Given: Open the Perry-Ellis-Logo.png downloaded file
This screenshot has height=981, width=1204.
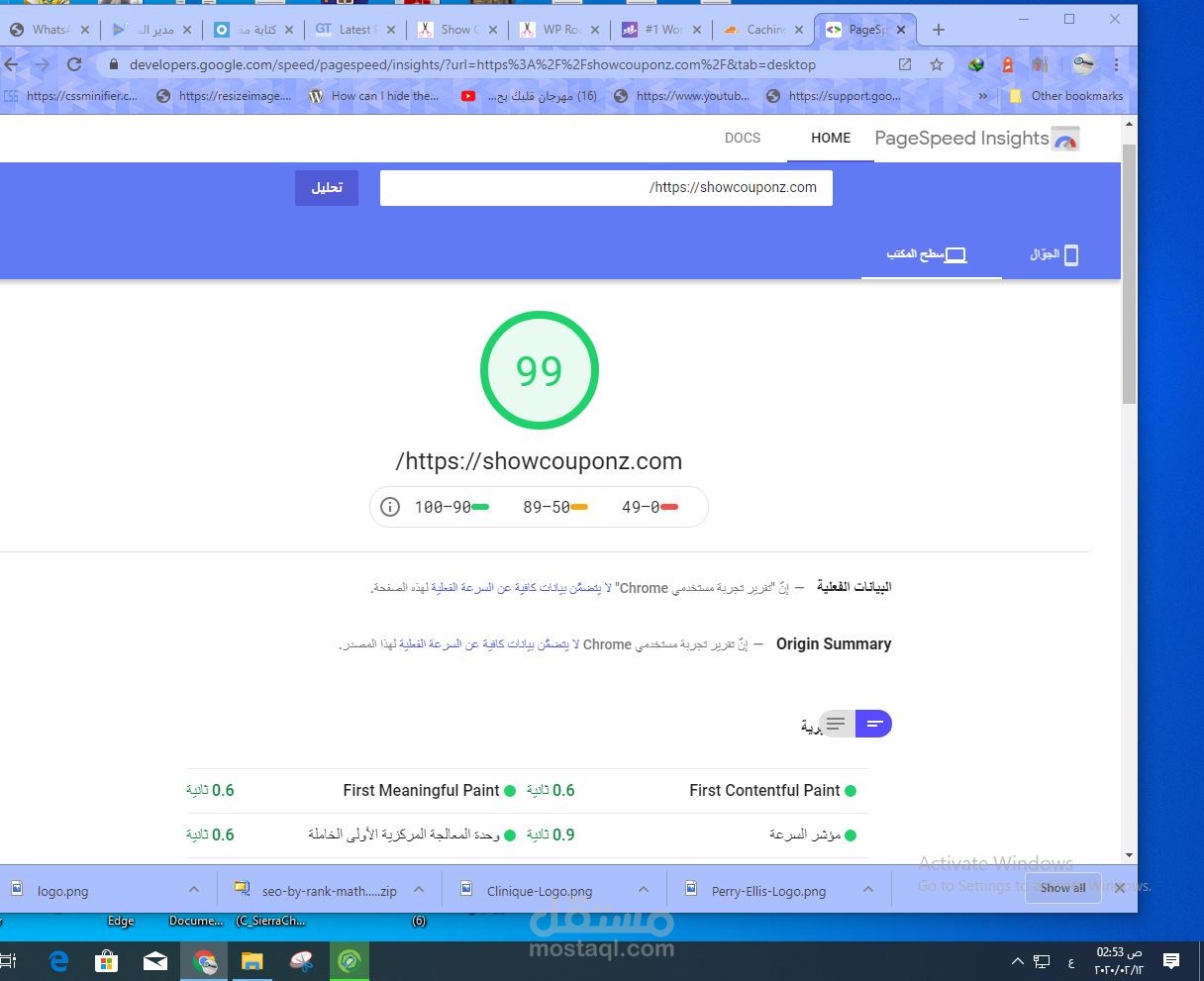Looking at the screenshot, I should (768, 891).
